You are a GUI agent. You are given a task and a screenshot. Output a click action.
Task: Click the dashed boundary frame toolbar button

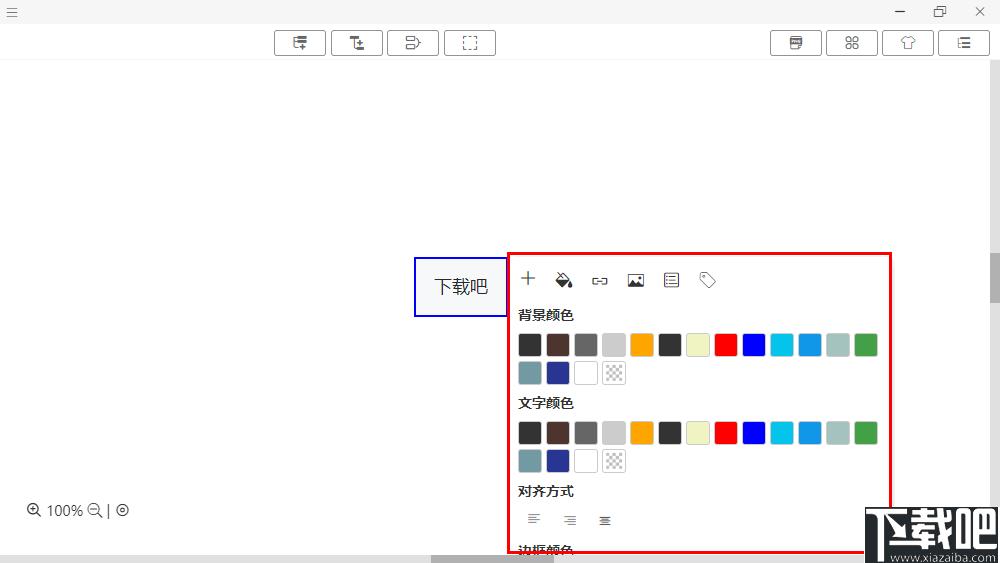469,43
